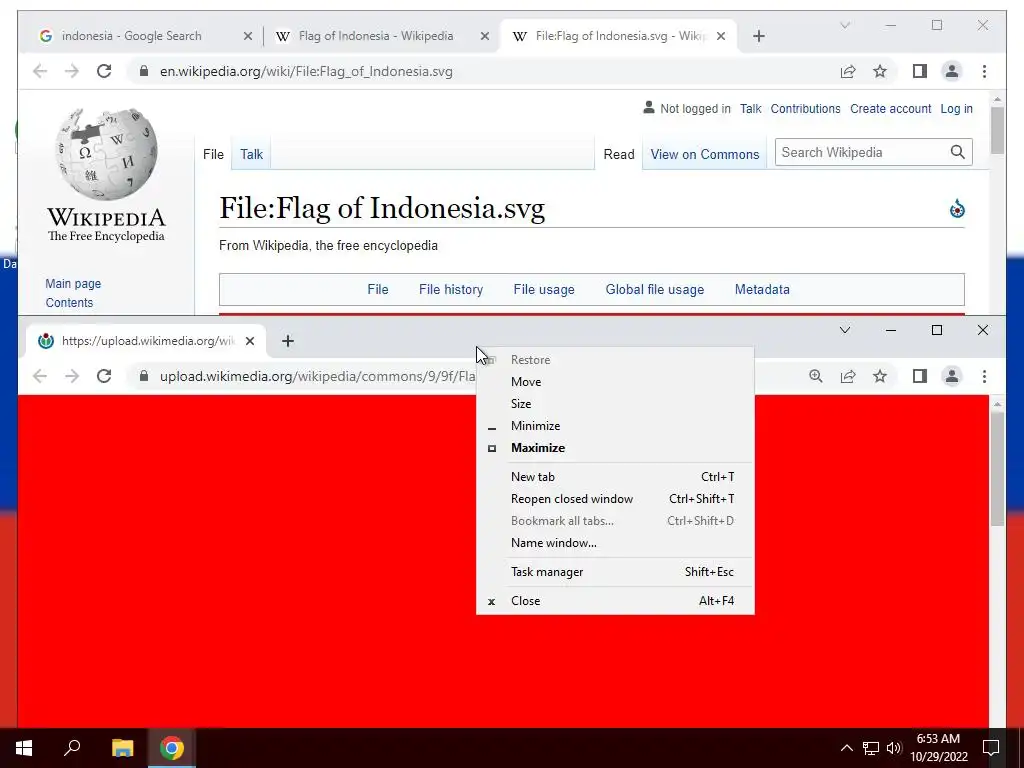
Task: Open the notification center icon
Action: click(x=991, y=748)
